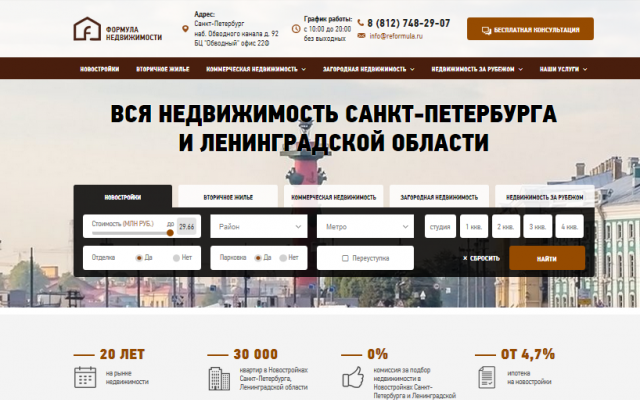Click the phone handset icon
Viewport: 640px width, 400px height.
360,23
